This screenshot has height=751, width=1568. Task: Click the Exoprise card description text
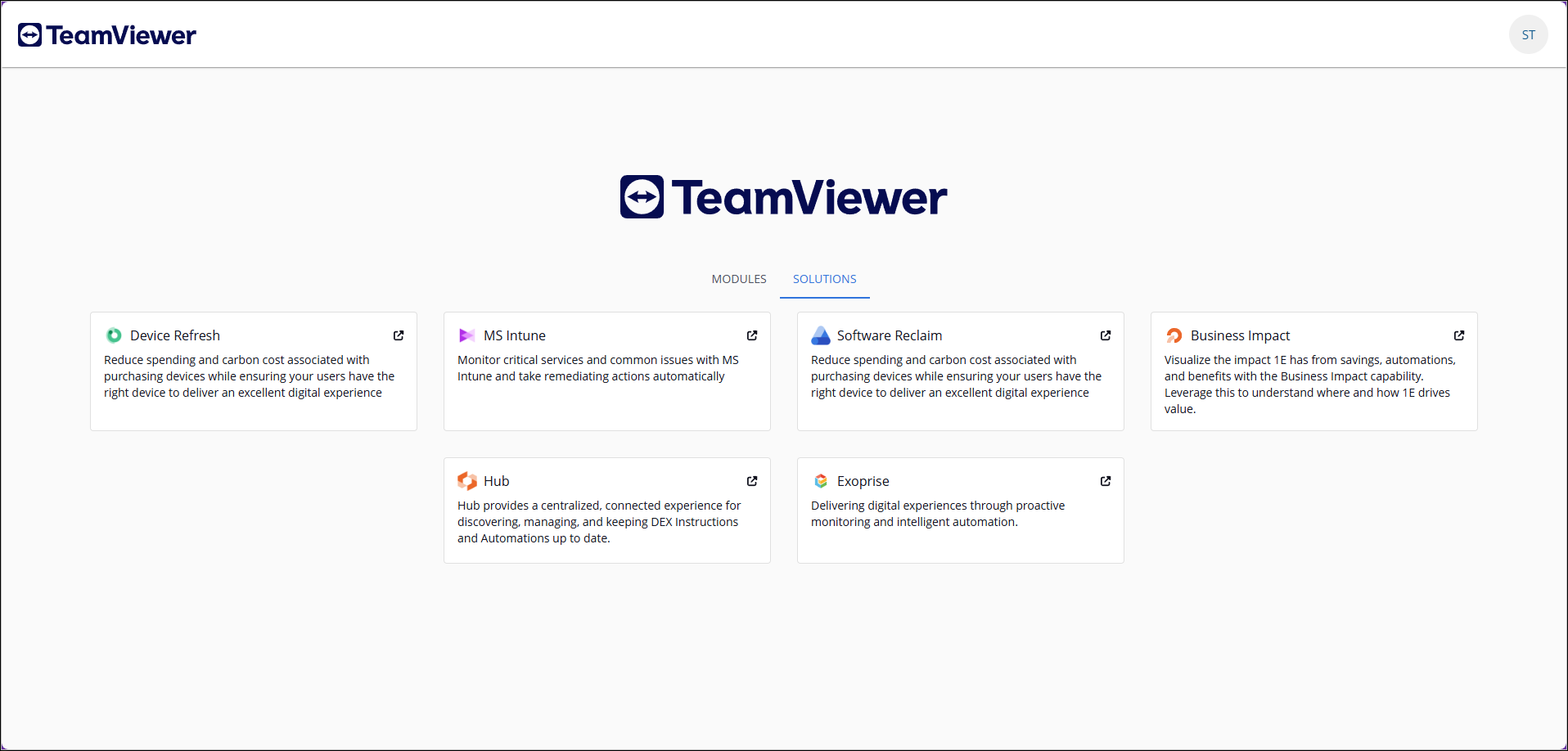click(937, 514)
